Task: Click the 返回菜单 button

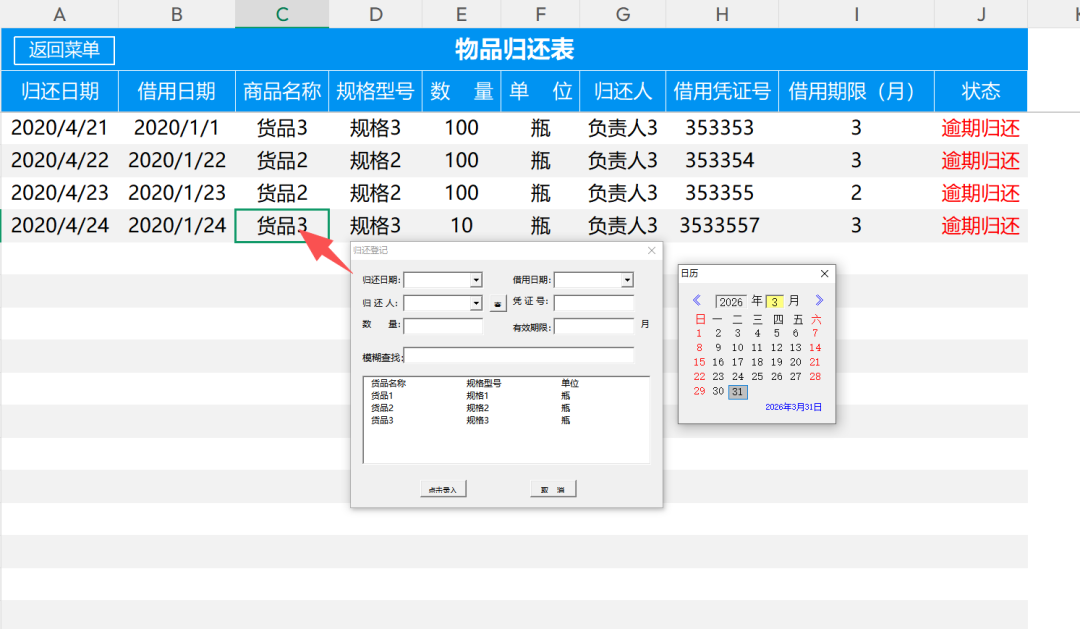Action: pos(64,50)
